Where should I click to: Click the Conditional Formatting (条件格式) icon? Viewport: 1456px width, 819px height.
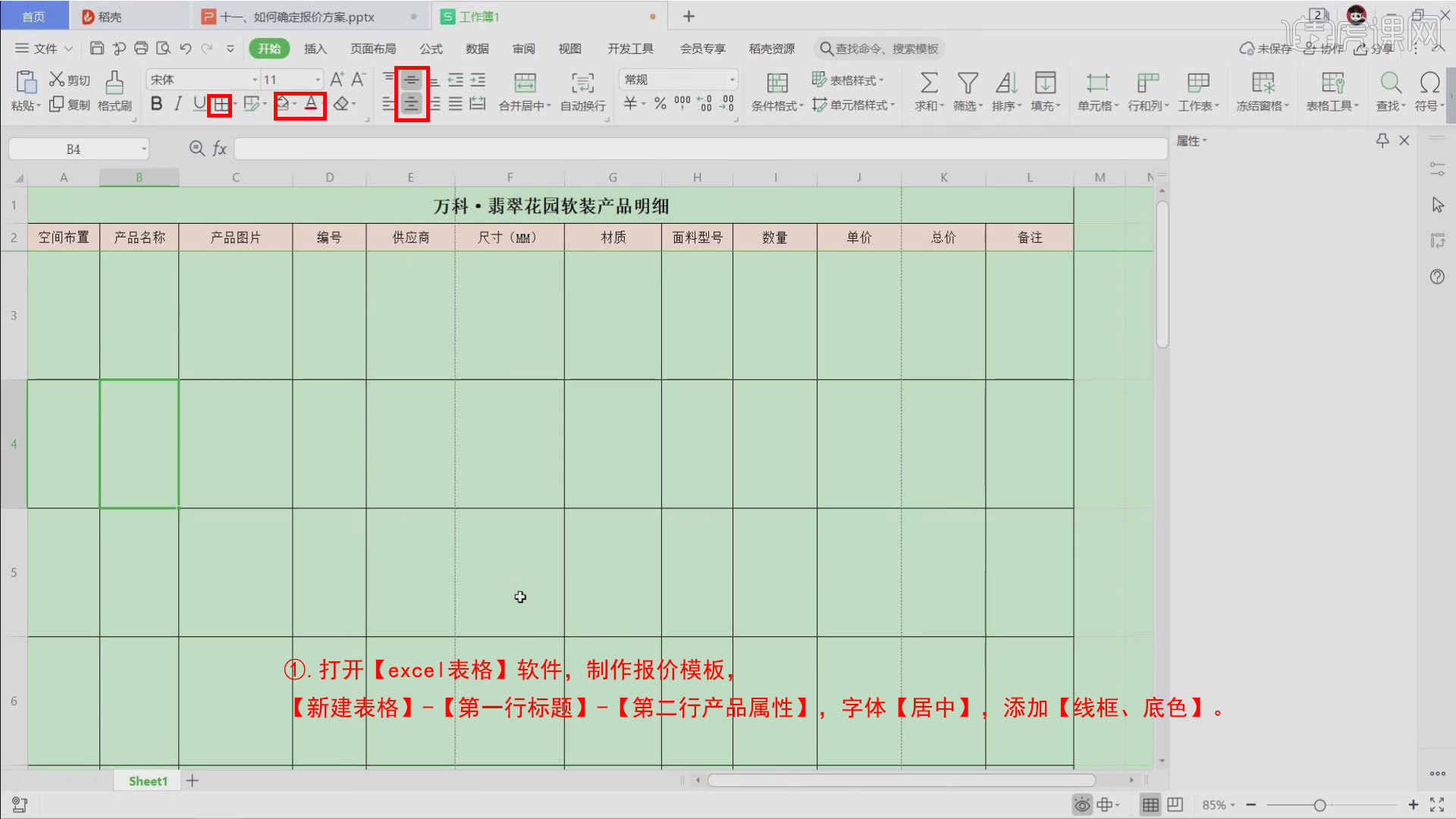coord(777,82)
